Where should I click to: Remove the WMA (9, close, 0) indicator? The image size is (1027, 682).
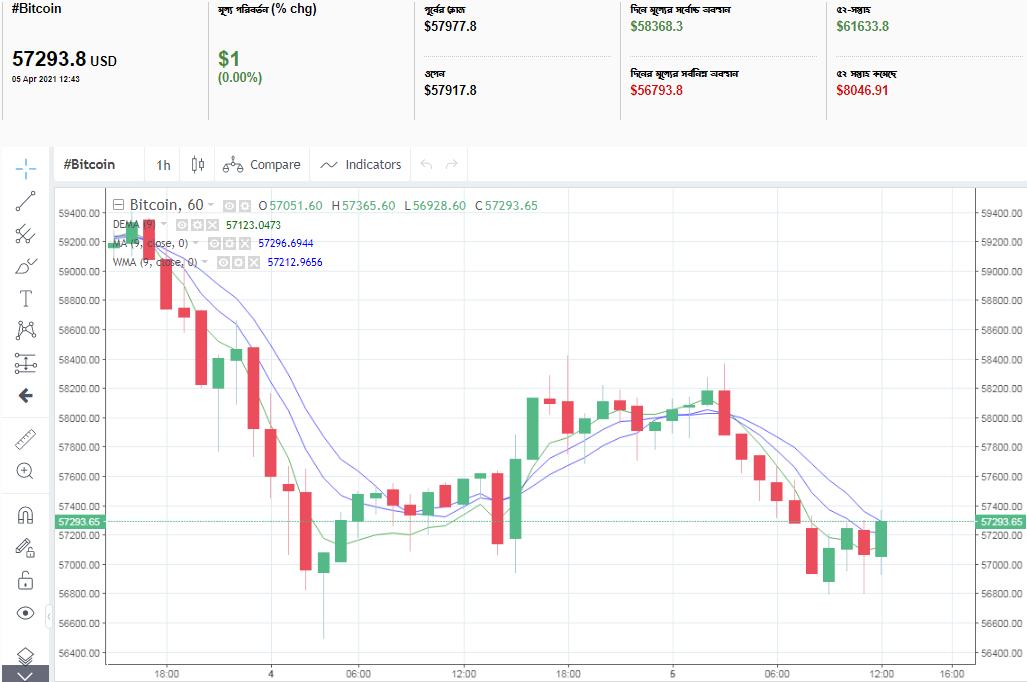coord(254,263)
